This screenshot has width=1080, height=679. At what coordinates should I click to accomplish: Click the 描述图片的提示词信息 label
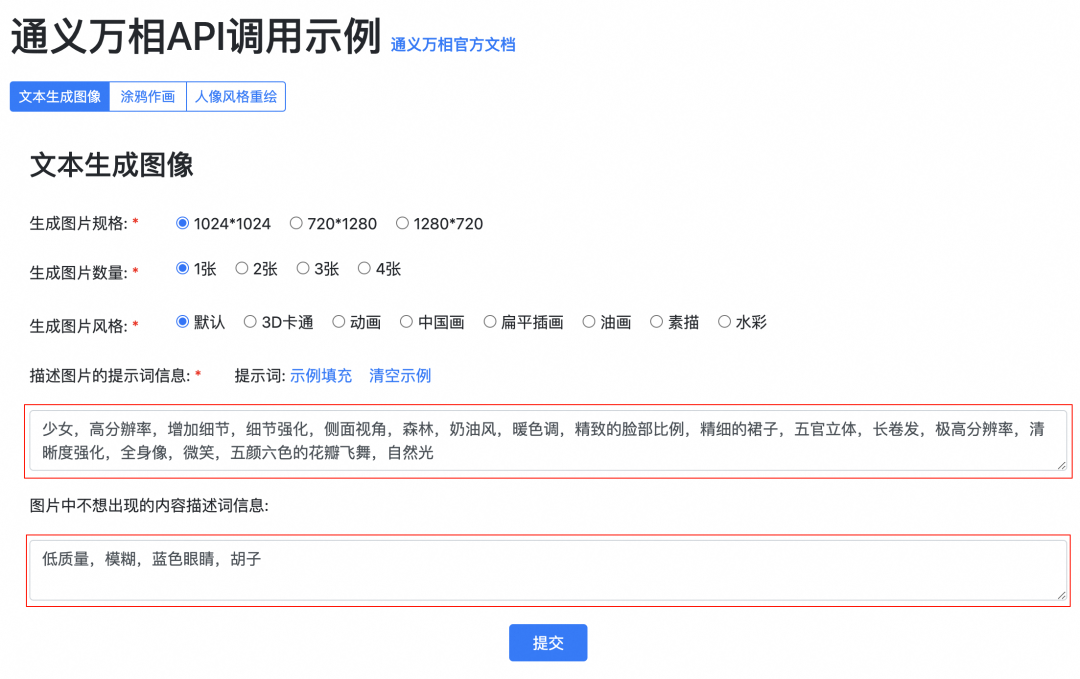[110, 376]
